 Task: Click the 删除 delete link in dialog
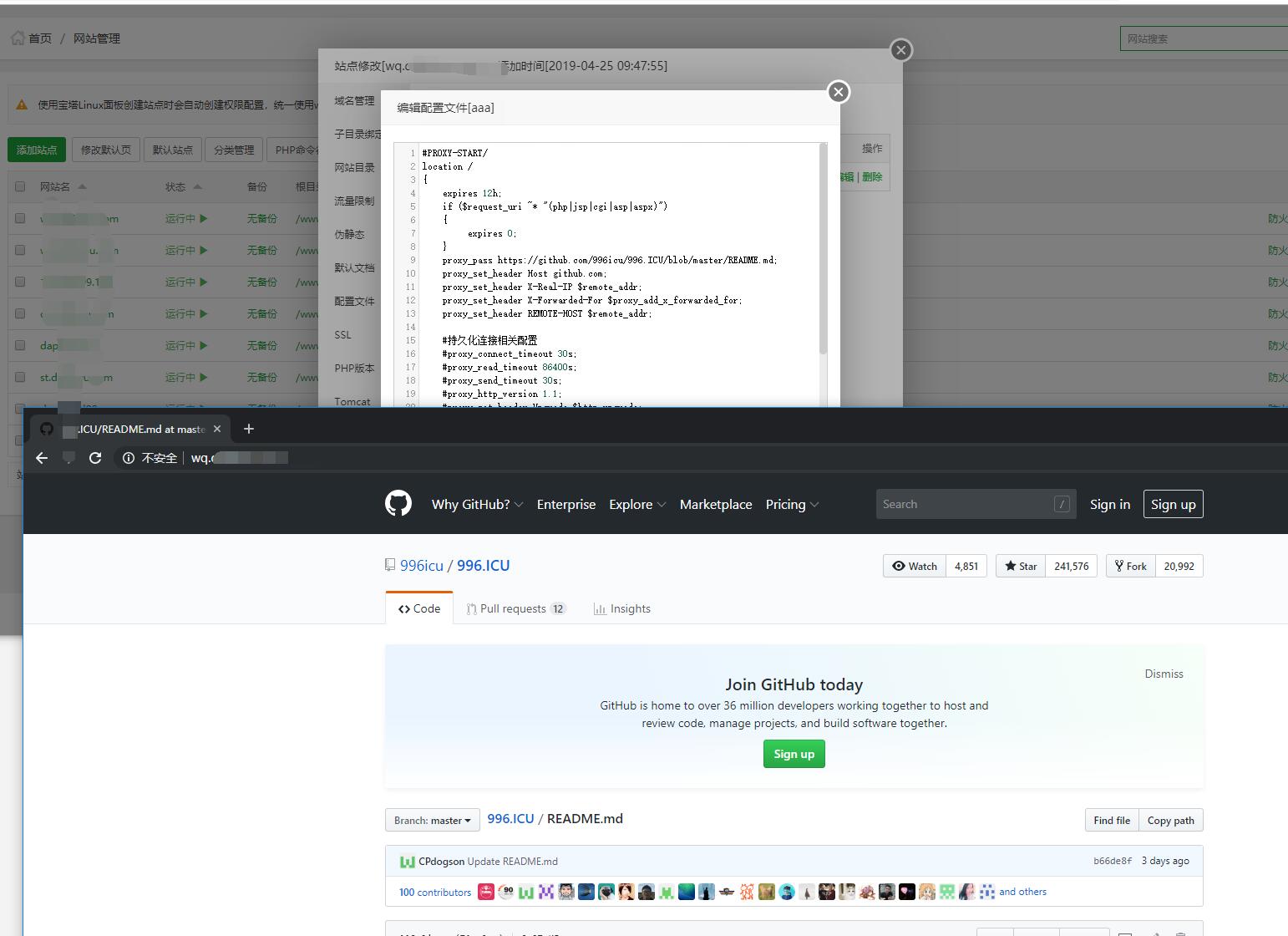873,176
